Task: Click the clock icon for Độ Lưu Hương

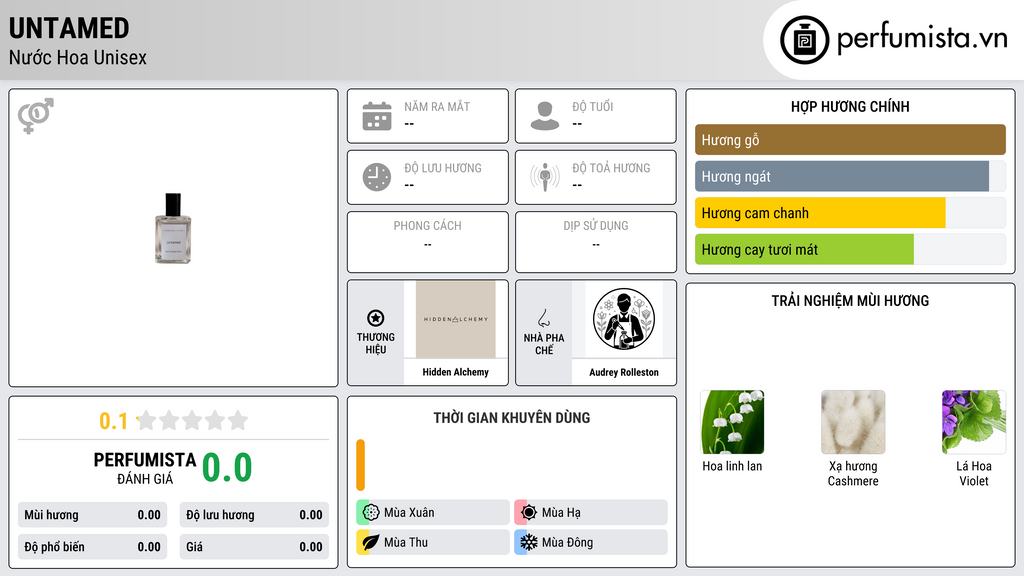Action: tap(377, 177)
